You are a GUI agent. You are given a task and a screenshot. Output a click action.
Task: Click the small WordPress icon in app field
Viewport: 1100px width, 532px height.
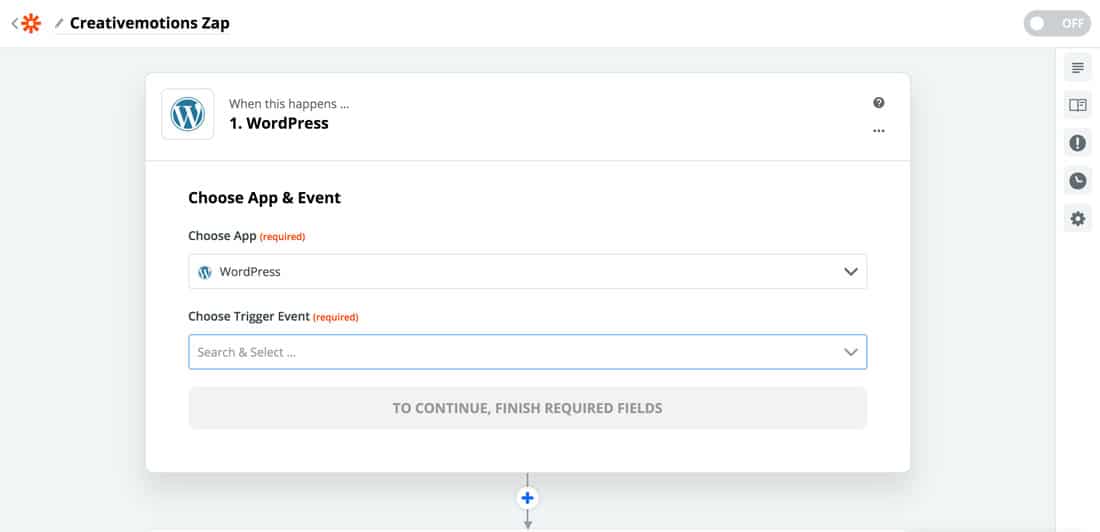tap(205, 272)
